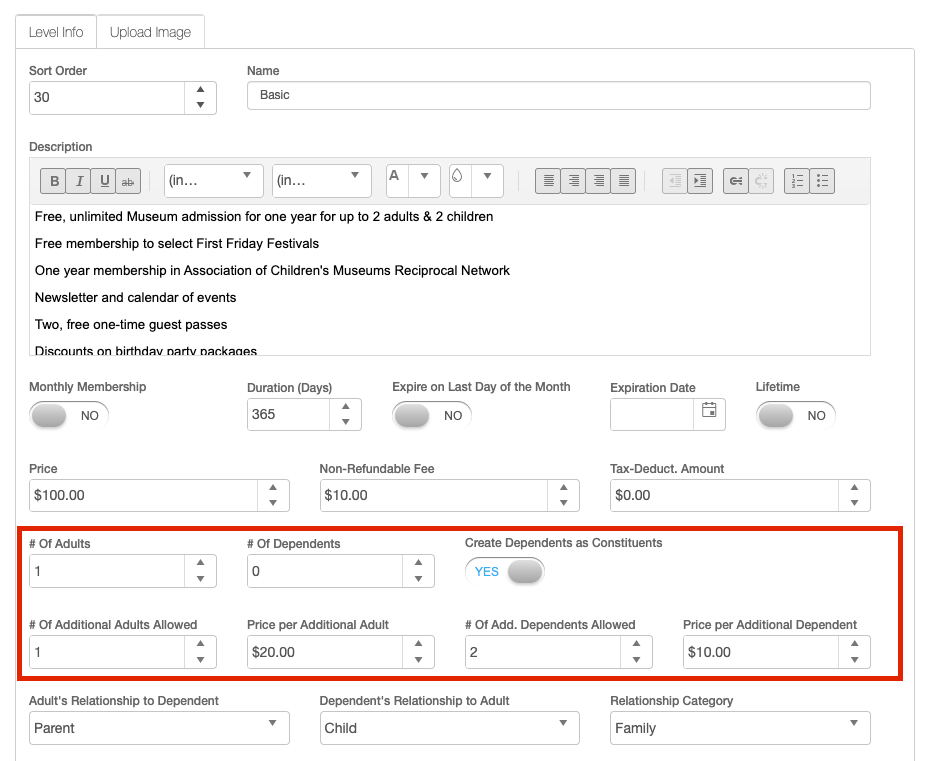The height and width of the screenshot is (761, 926).
Task: Increase the Sort Order value
Action: [201, 90]
